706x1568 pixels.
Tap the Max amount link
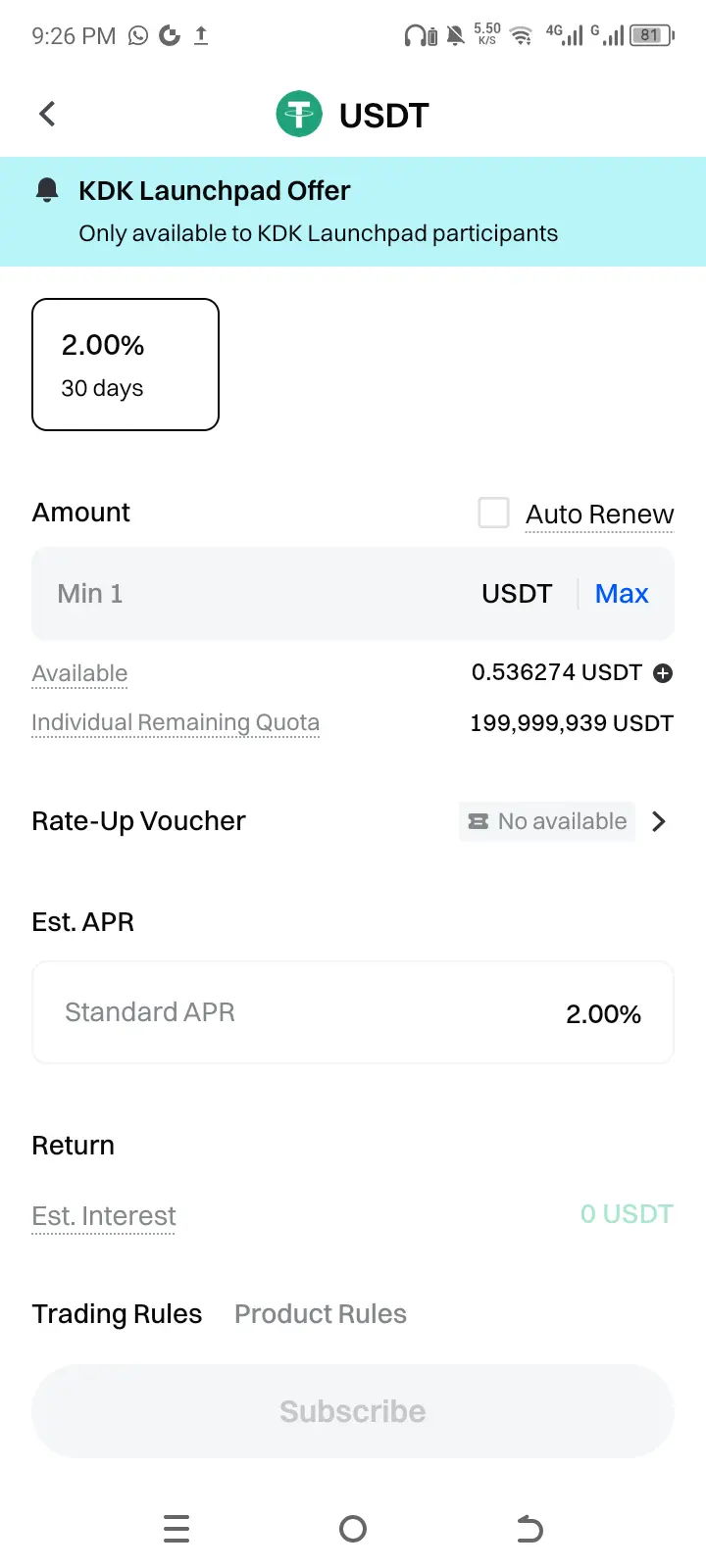[622, 594]
